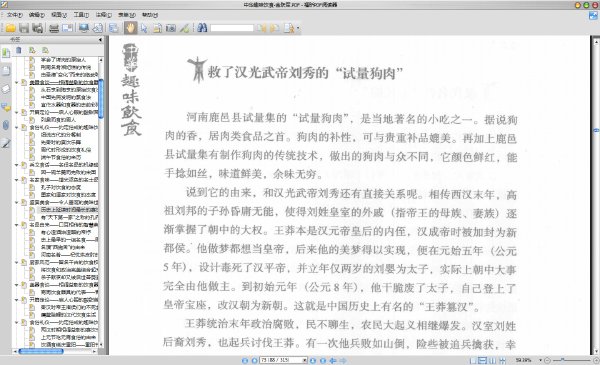Jump to last page button

click(x=323, y=360)
